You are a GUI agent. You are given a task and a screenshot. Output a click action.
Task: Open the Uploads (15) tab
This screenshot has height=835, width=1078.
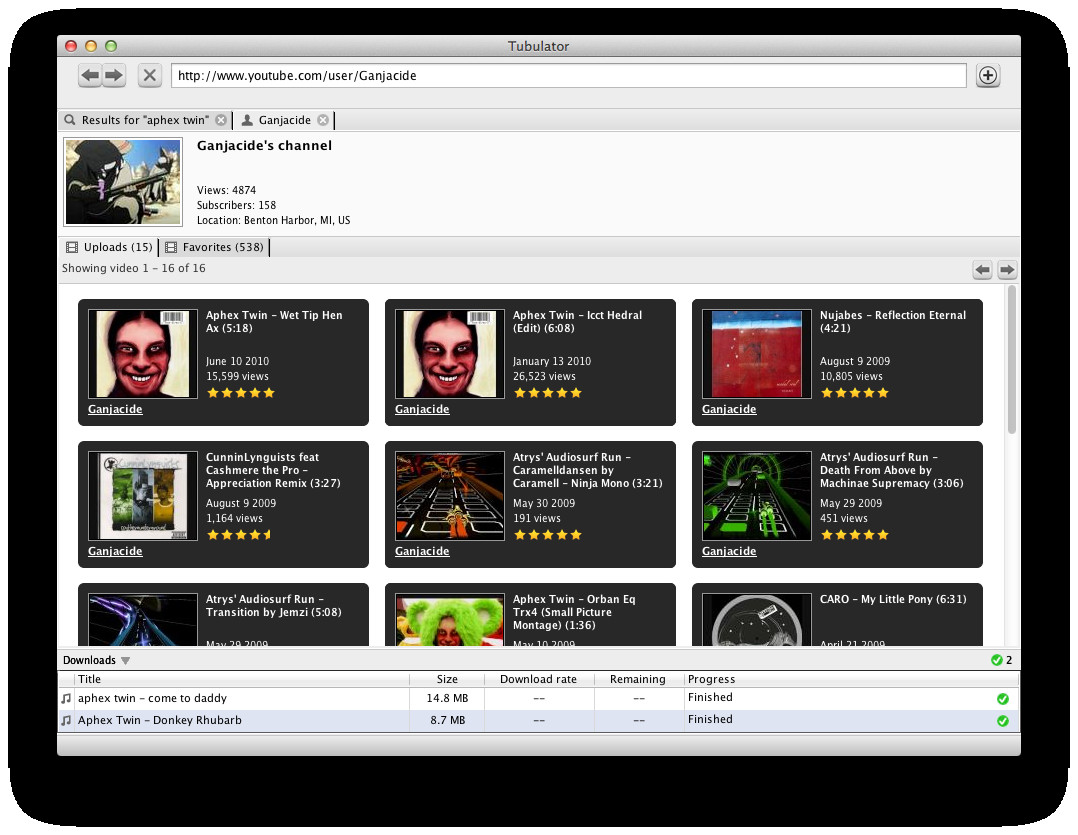tap(110, 247)
